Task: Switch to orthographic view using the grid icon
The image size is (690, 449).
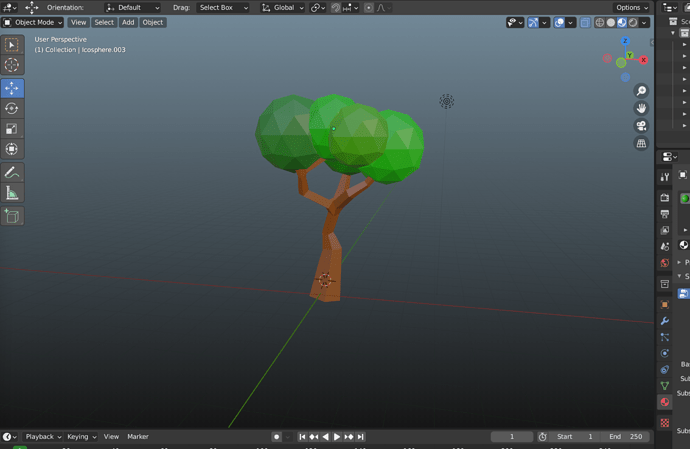Action: [x=641, y=144]
